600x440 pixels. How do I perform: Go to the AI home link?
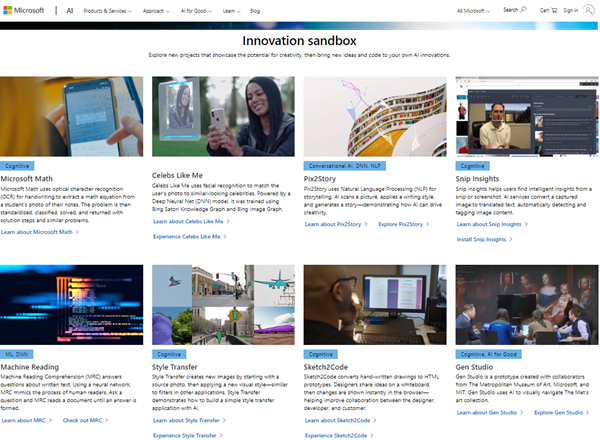pyautogui.click(x=70, y=11)
